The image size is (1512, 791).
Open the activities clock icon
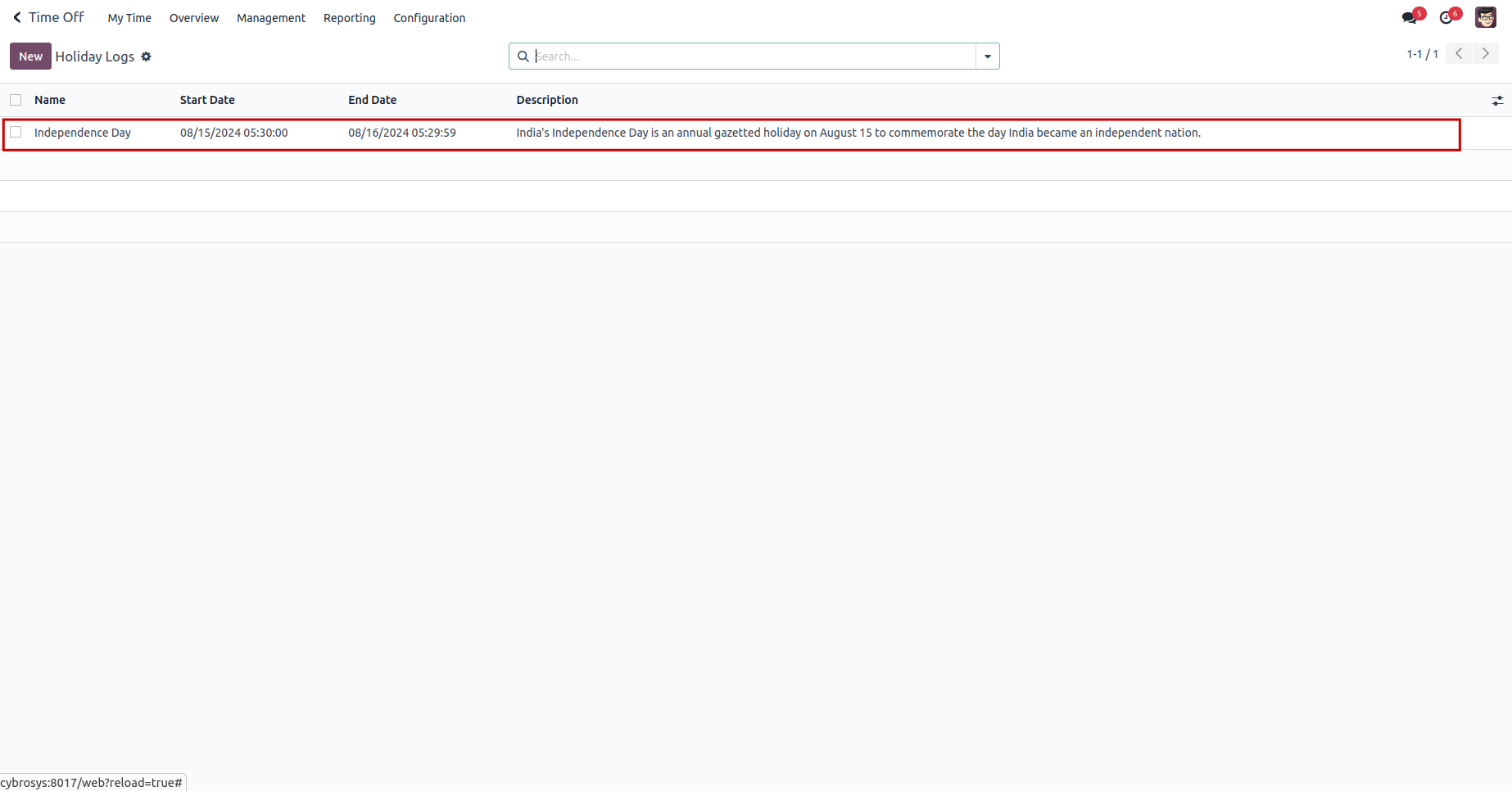tap(1446, 17)
